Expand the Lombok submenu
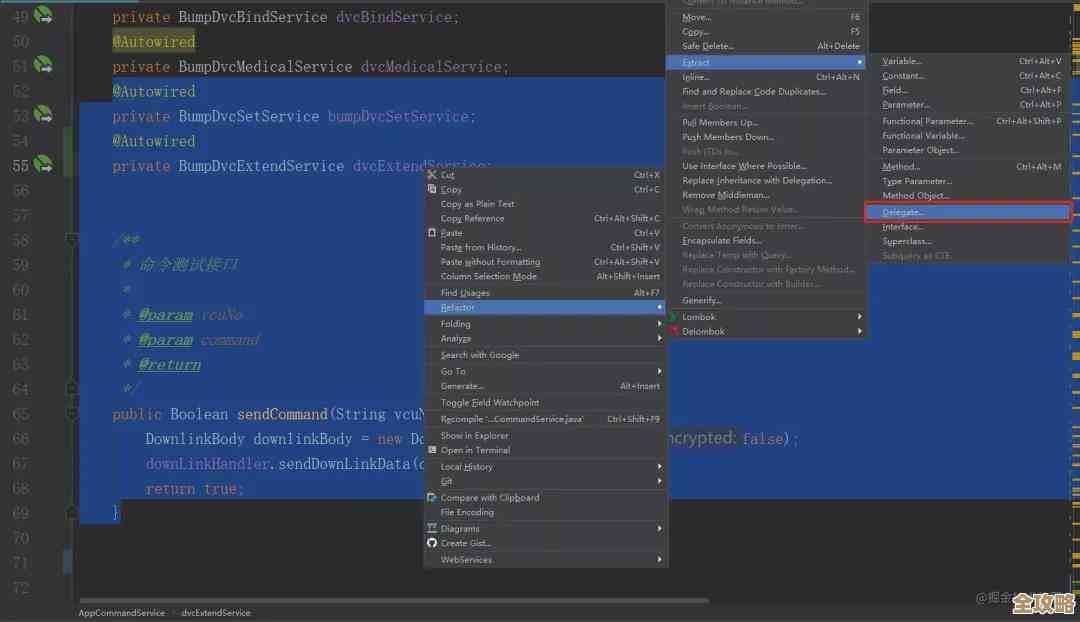 [699, 317]
